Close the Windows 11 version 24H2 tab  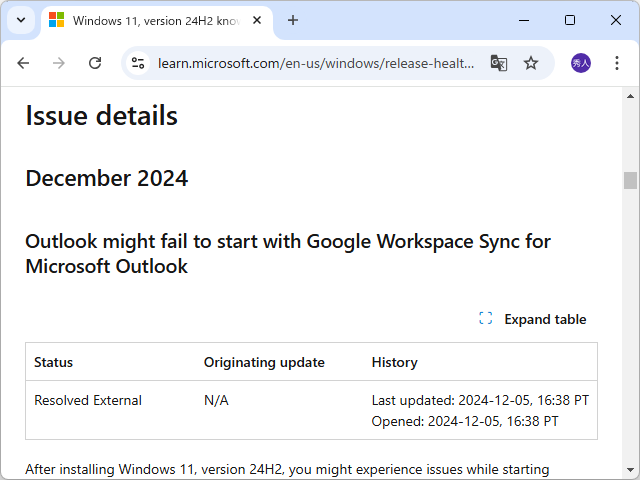click(x=259, y=20)
